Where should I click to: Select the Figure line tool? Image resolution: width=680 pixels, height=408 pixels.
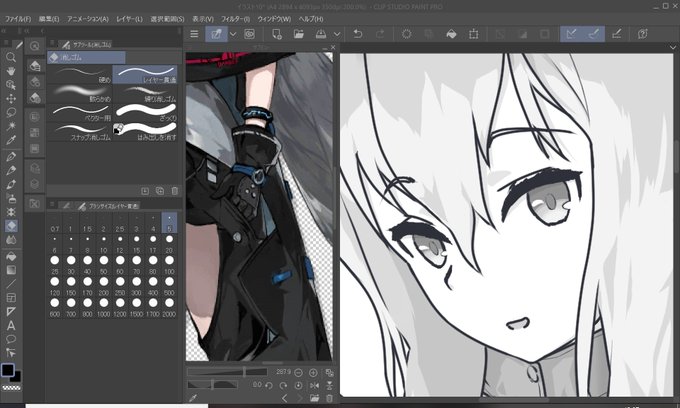coord(11,284)
